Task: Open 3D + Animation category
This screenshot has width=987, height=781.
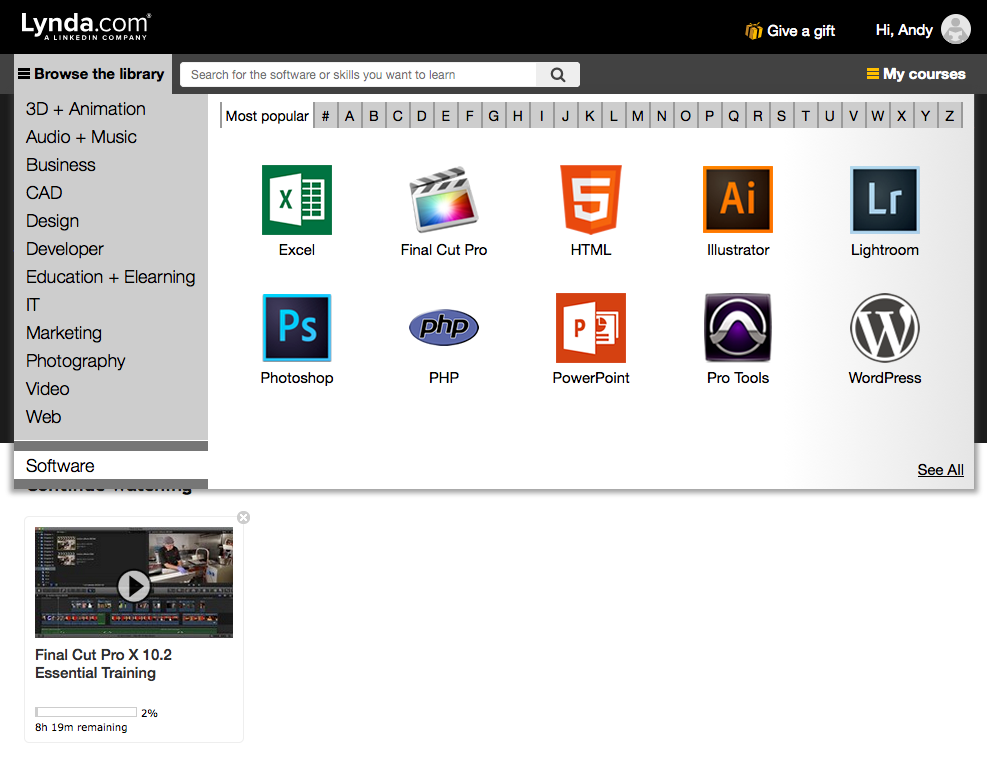Action: point(86,109)
